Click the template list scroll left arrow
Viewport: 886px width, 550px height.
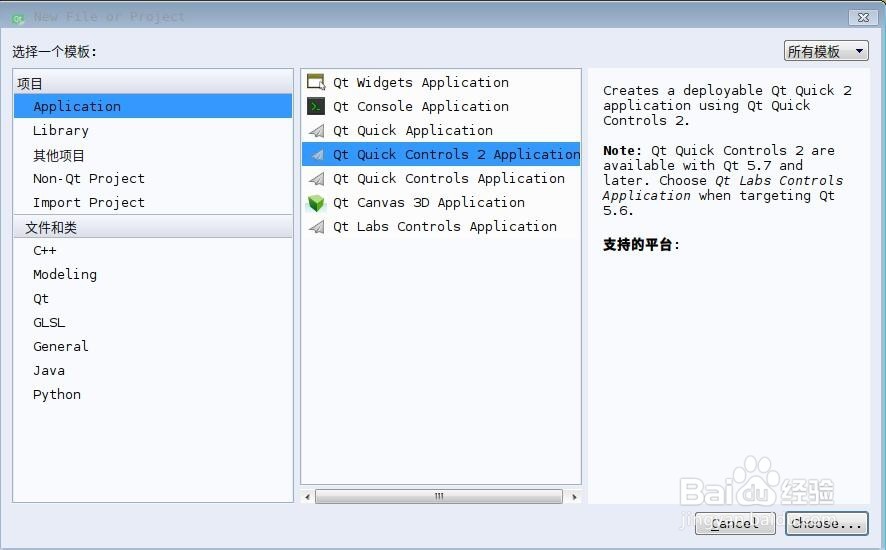tap(307, 497)
